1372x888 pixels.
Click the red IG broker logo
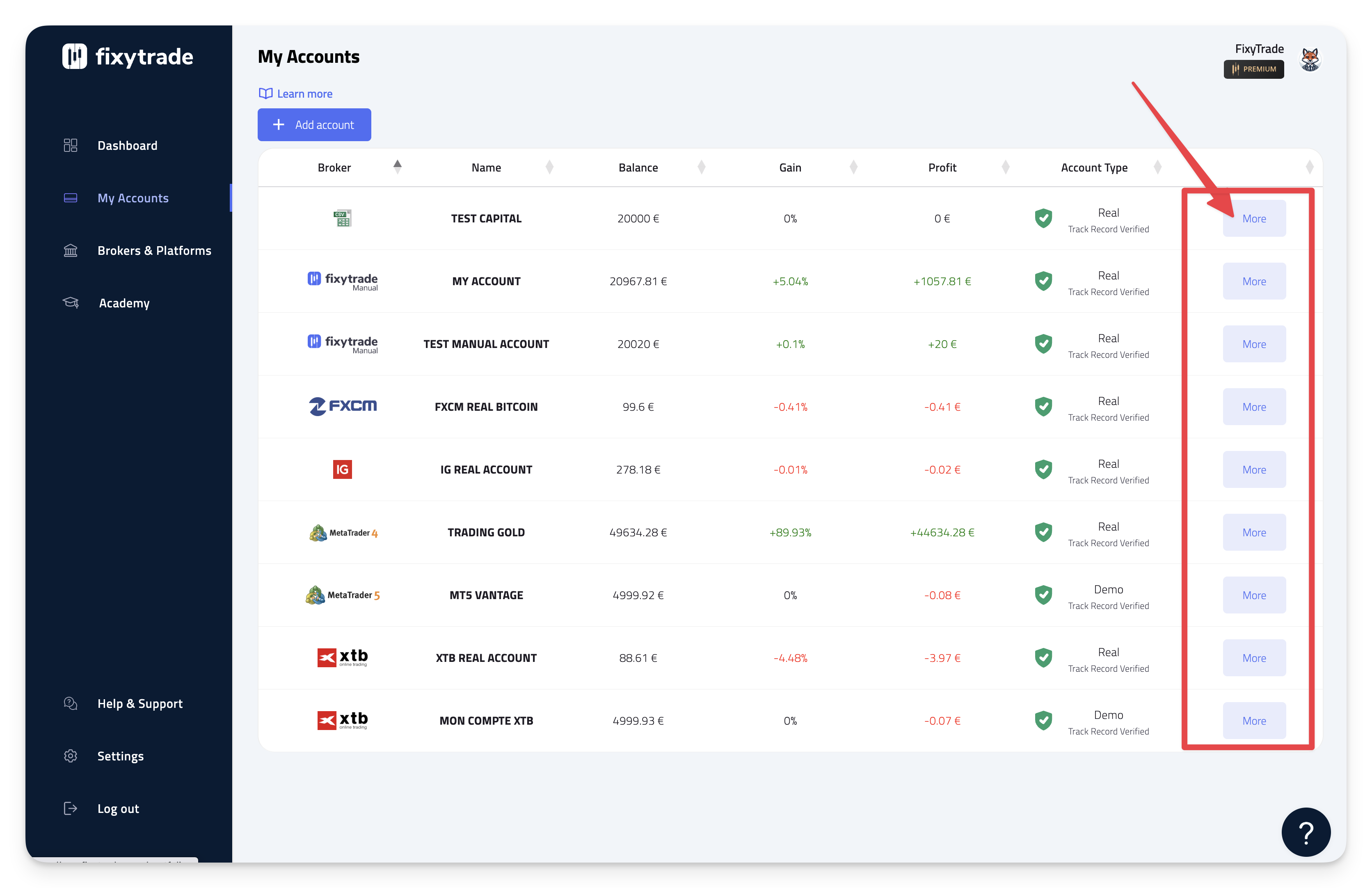(x=343, y=469)
